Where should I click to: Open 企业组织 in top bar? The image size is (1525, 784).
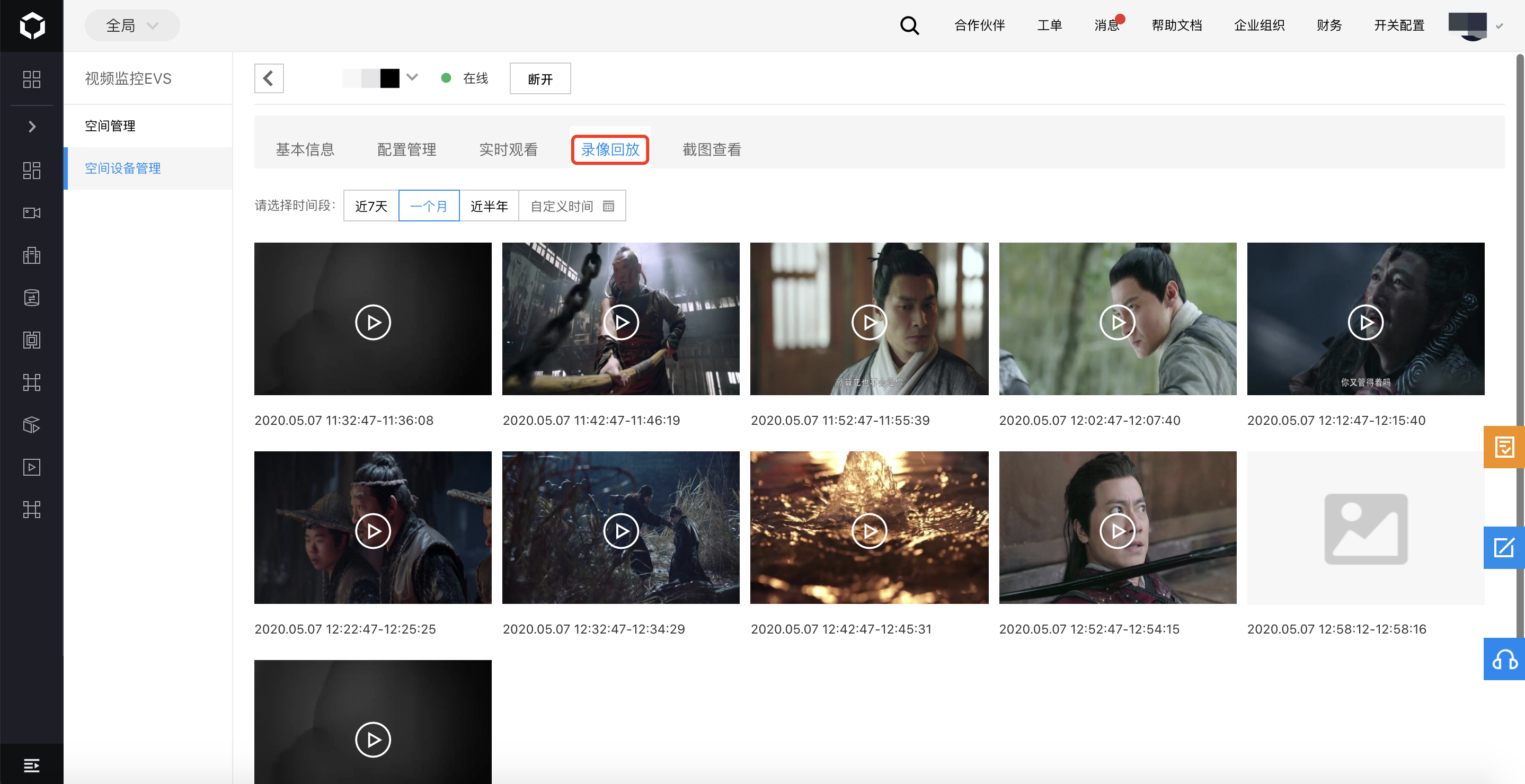click(x=1258, y=25)
